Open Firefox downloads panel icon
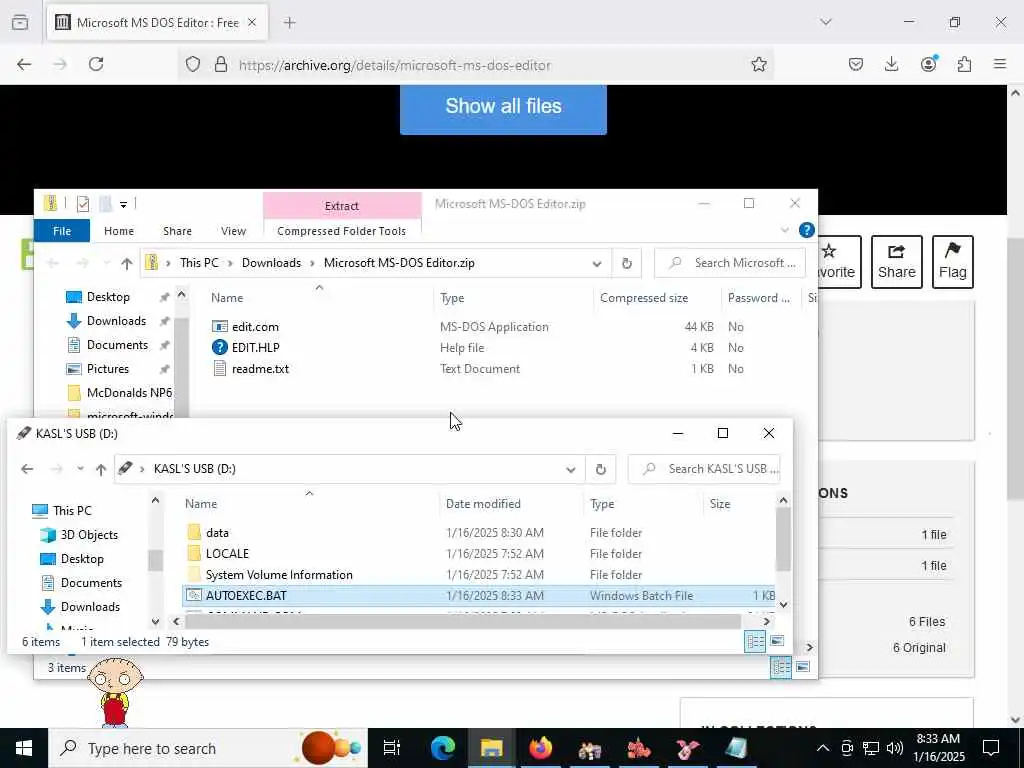1024x768 pixels. [891, 64]
